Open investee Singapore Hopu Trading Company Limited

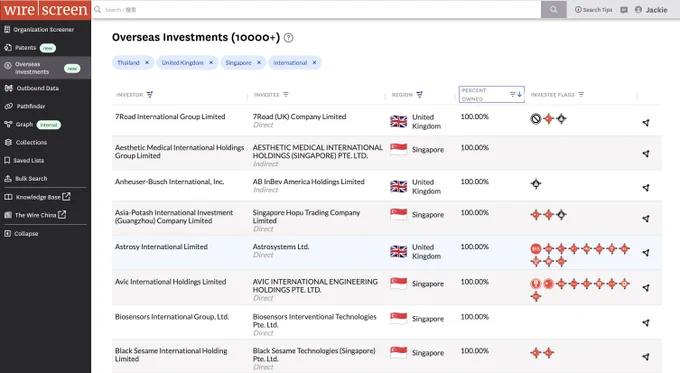point(306,216)
